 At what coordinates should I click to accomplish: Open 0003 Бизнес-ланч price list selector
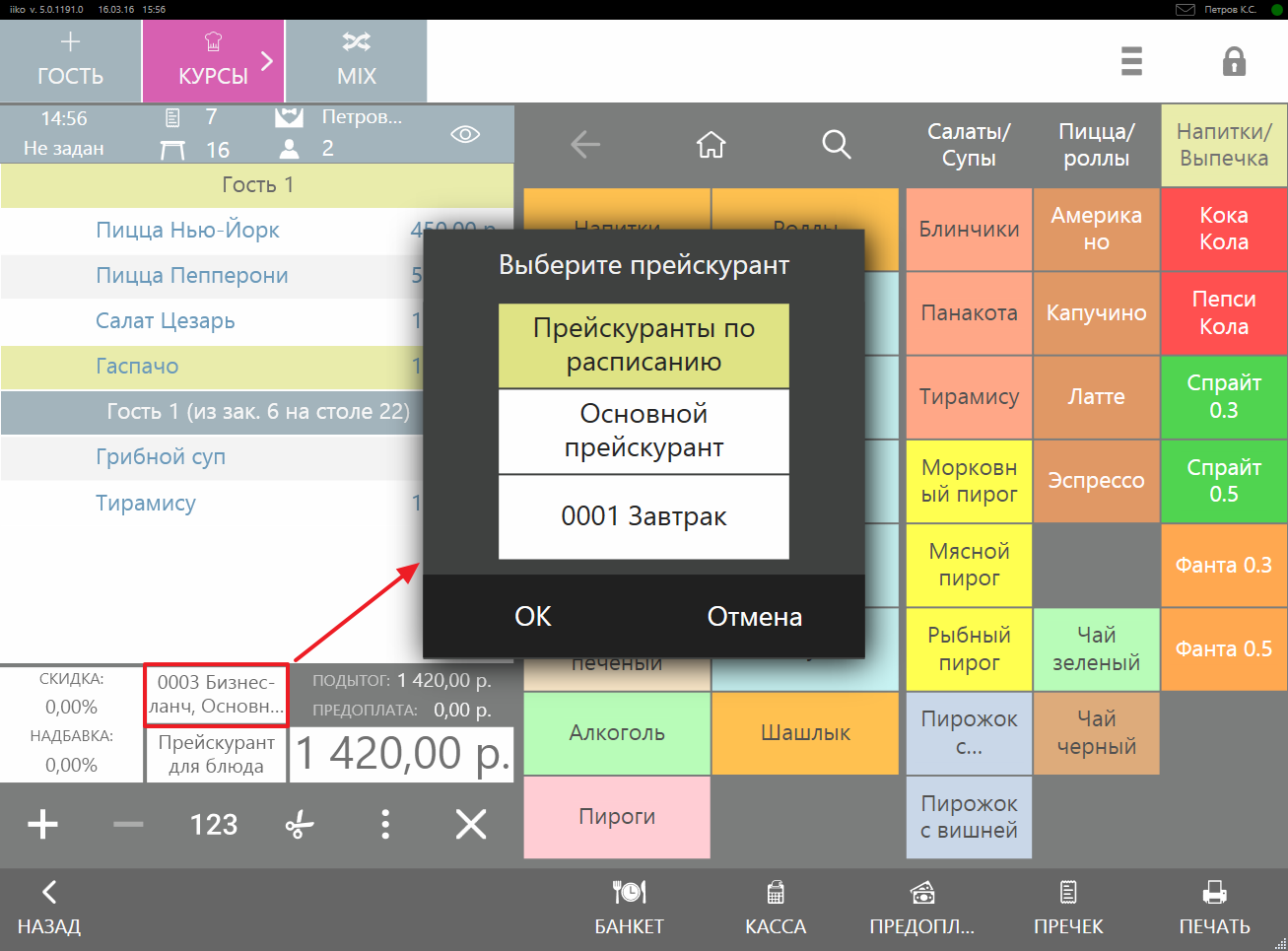click(x=216, y=694)
